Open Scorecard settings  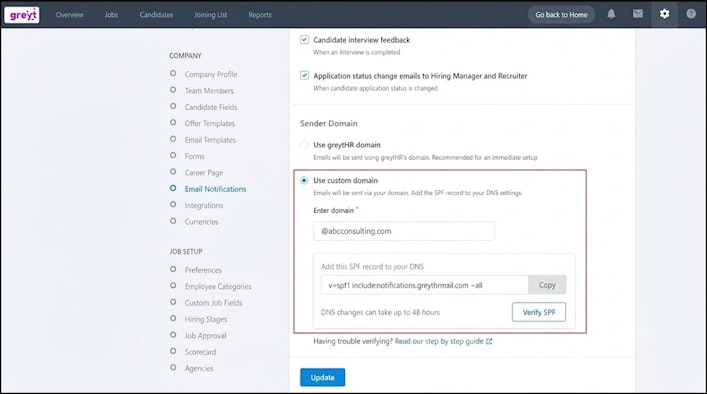tap(200, 352)
